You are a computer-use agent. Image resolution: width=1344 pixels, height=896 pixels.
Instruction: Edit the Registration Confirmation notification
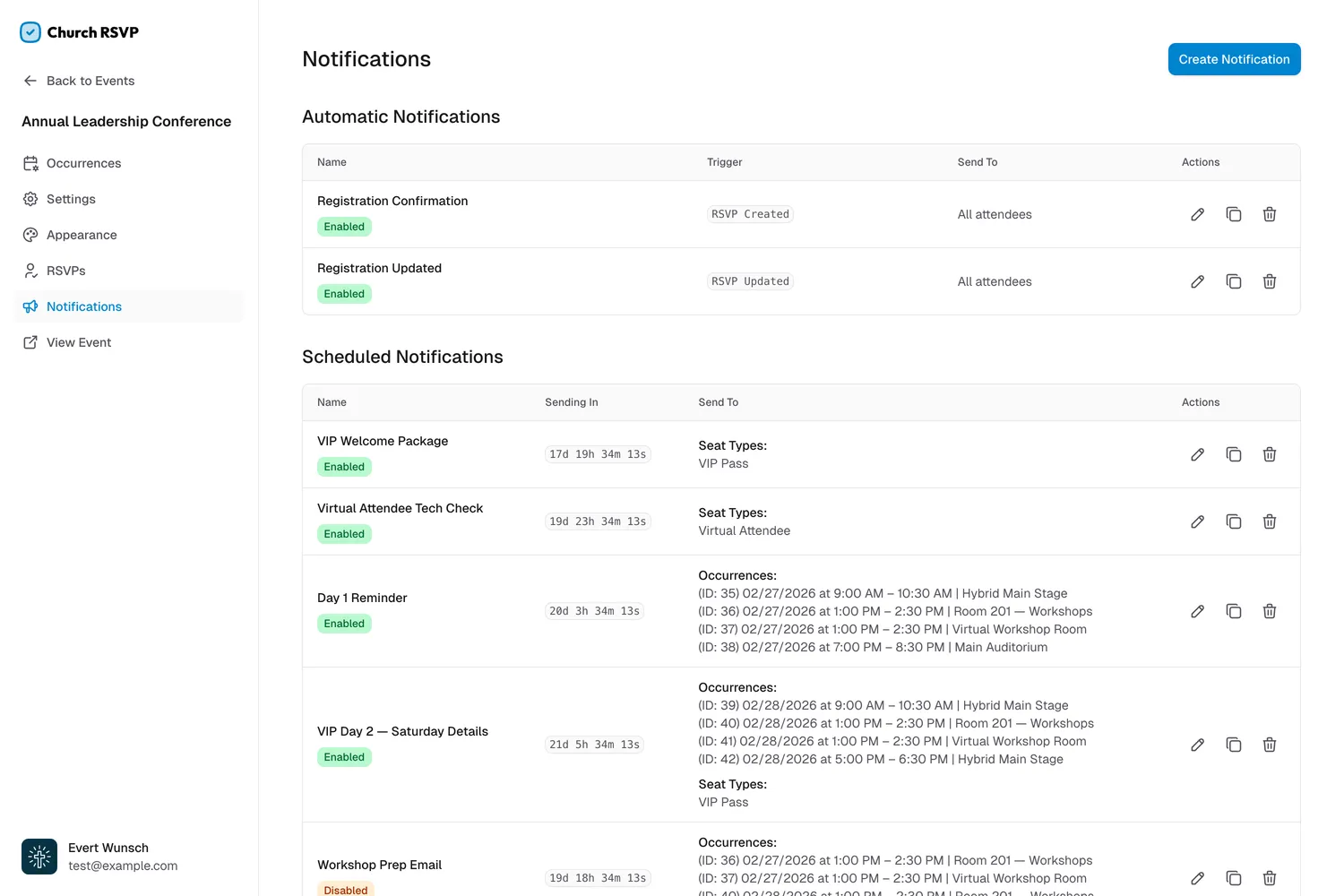pos(1197,214)
